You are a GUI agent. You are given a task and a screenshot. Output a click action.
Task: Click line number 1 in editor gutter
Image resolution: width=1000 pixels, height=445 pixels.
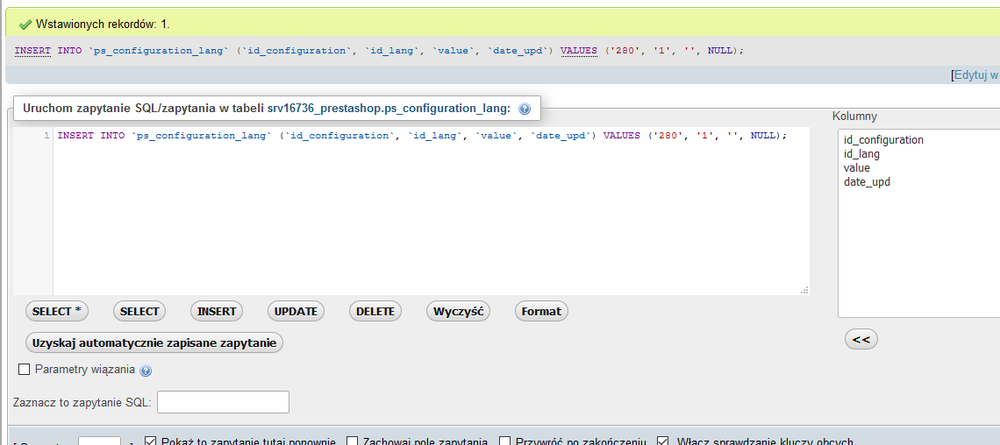[x=47, y=136]
